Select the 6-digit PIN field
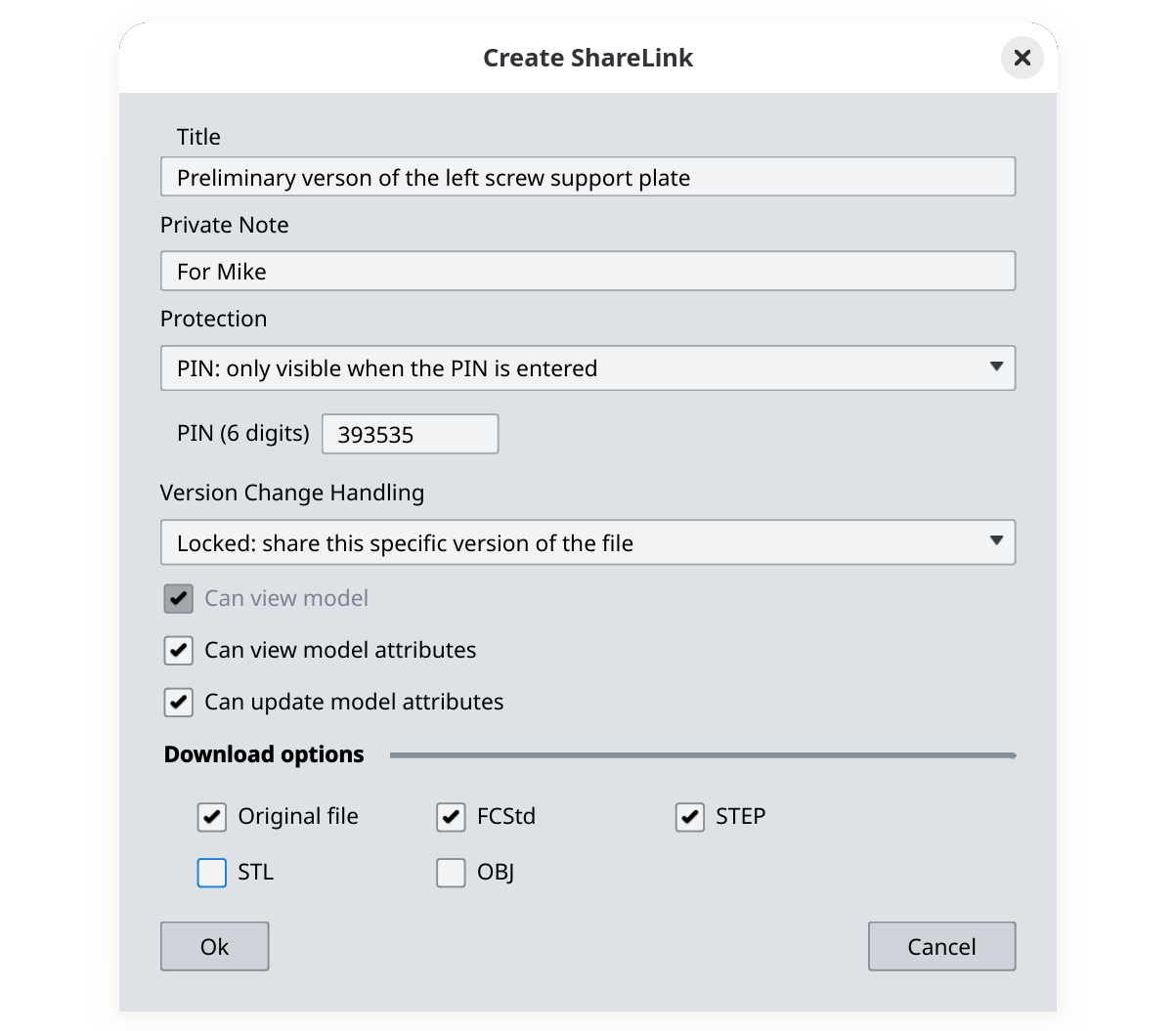The width and height of the screenshot is (1176, 1031). tap(410, 434)
